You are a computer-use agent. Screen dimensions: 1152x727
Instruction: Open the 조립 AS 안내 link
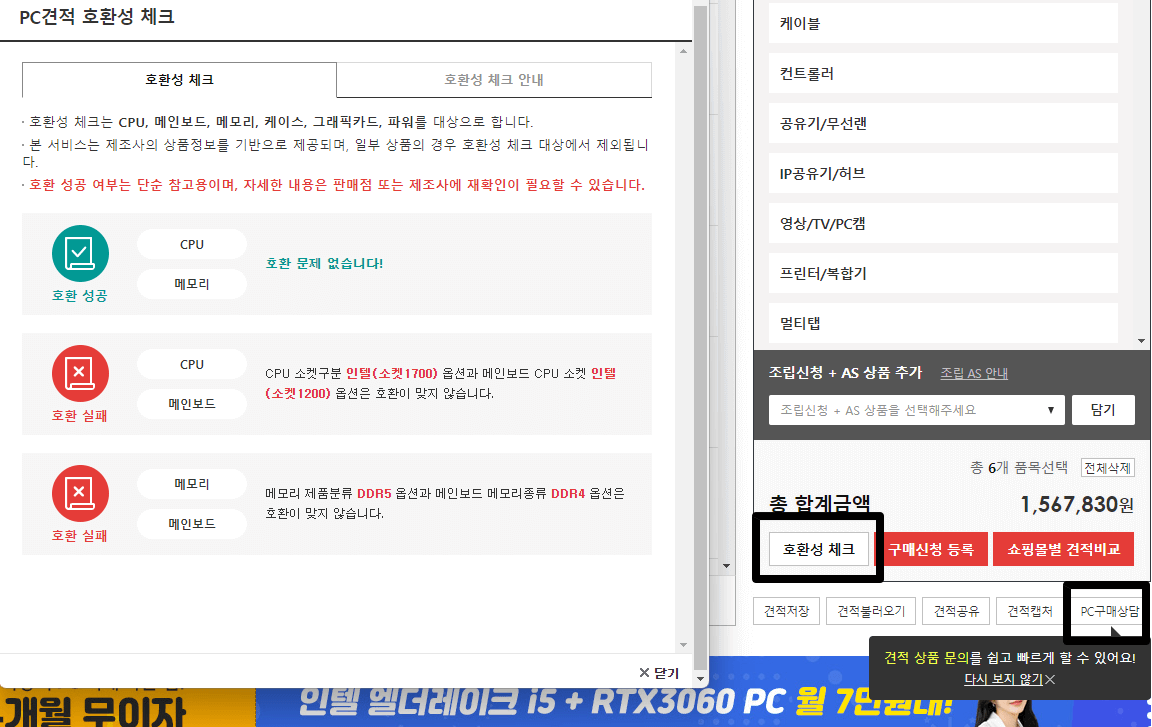click(974, 373)
